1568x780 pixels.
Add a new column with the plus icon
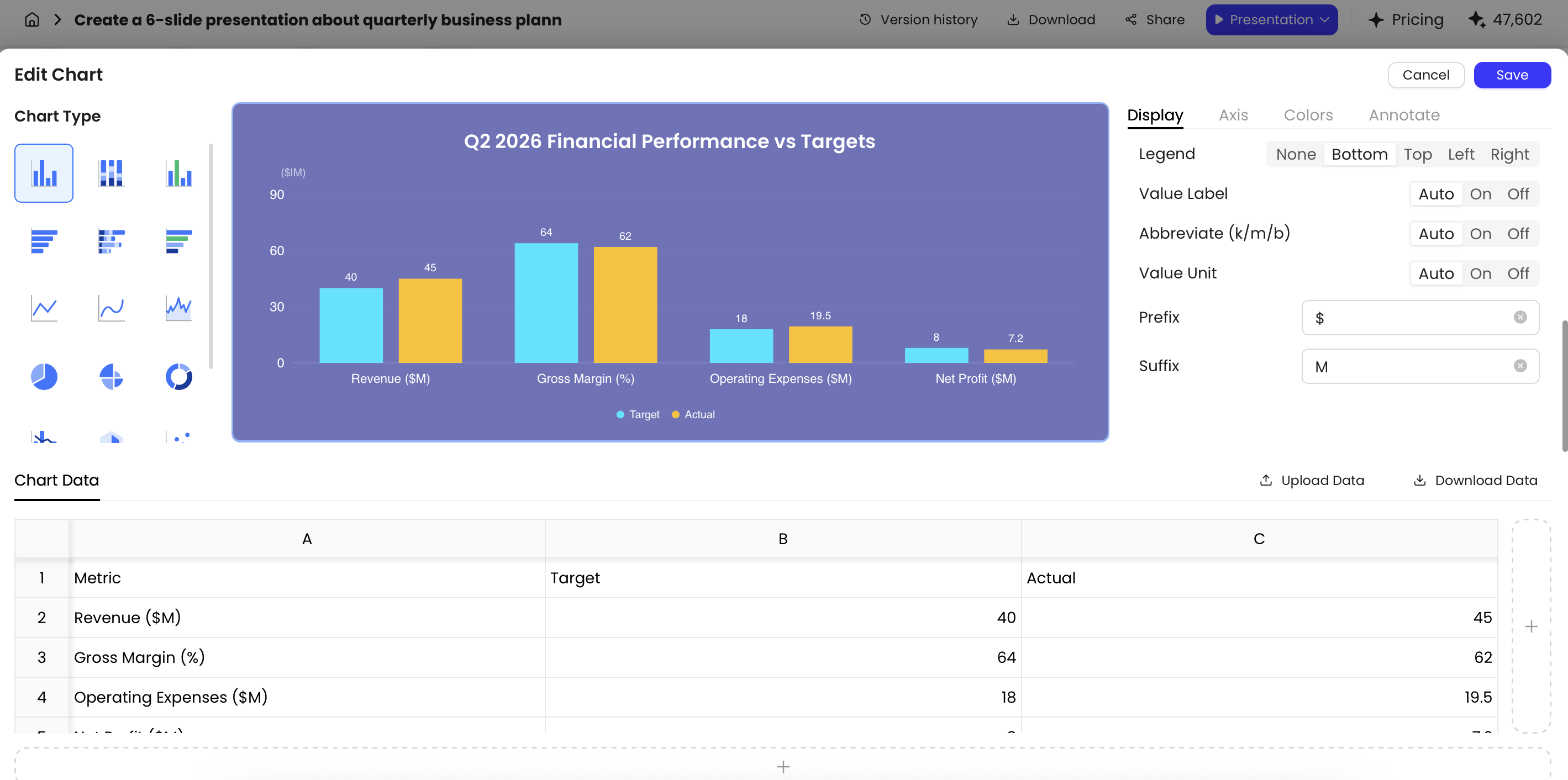(x=1531, y=626)
